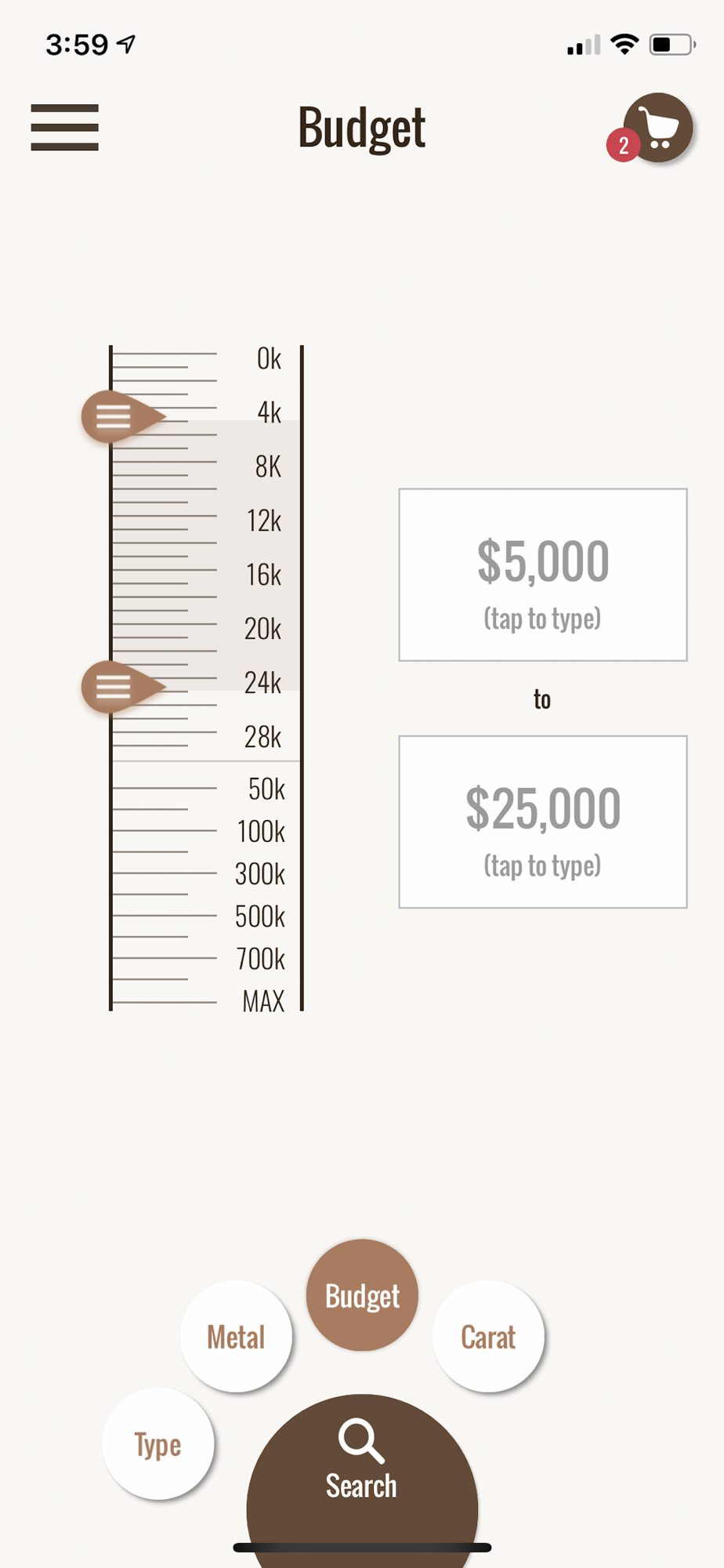The width and height of the screenshot is (724, 1568).
Task: Switch to the Type filter
Action: (x=157, y=1444)
